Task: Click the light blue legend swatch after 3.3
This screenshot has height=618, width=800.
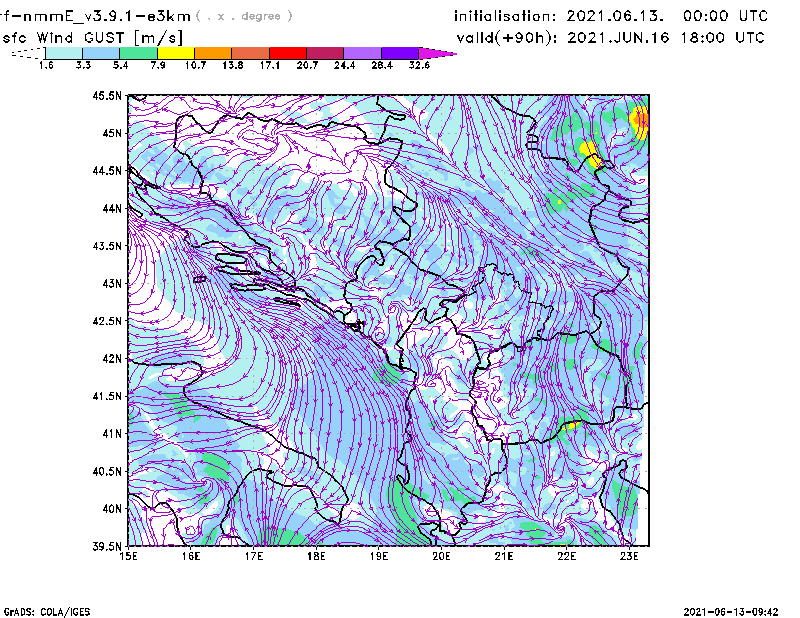Action: click(x=101, y=53)
